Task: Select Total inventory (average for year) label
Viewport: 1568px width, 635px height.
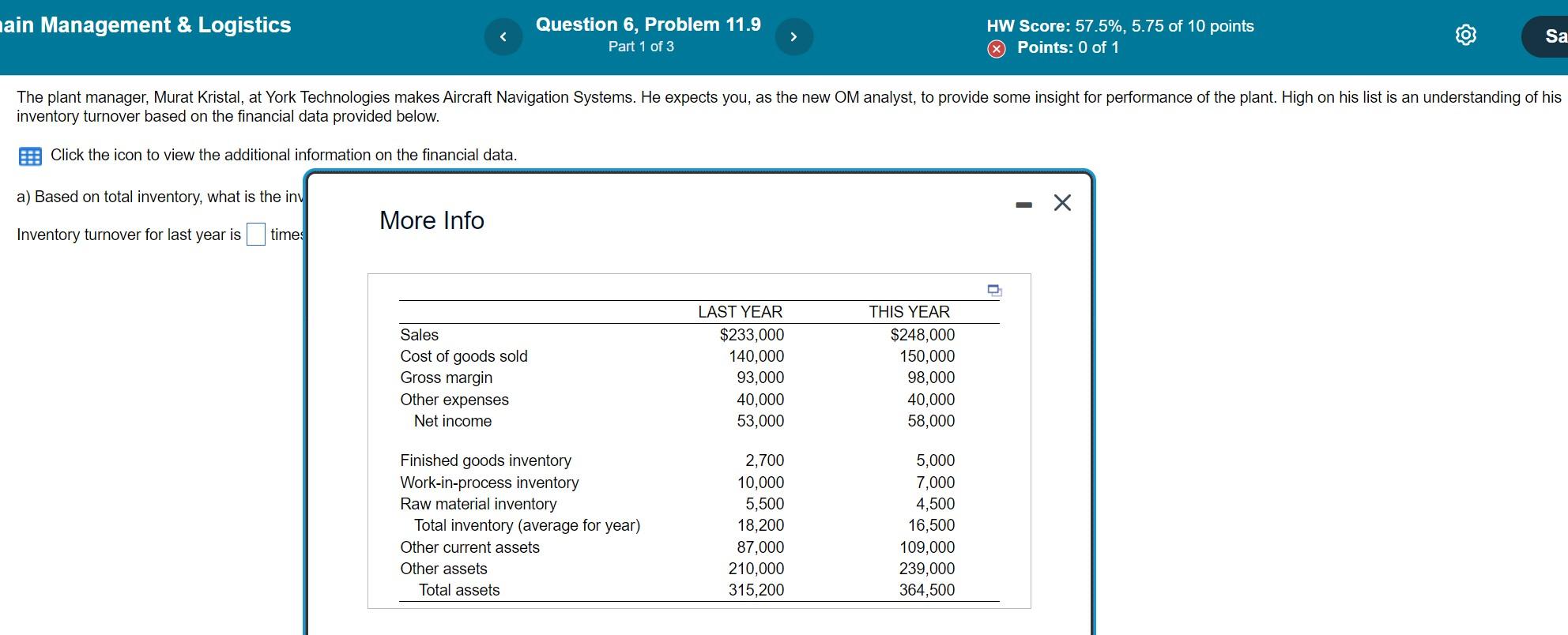Action: 527,525
